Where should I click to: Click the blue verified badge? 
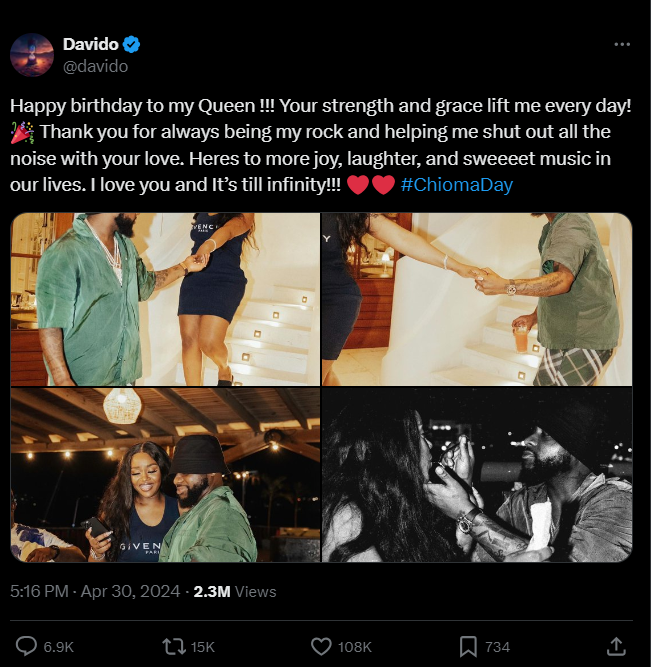(x=131, y=44)
